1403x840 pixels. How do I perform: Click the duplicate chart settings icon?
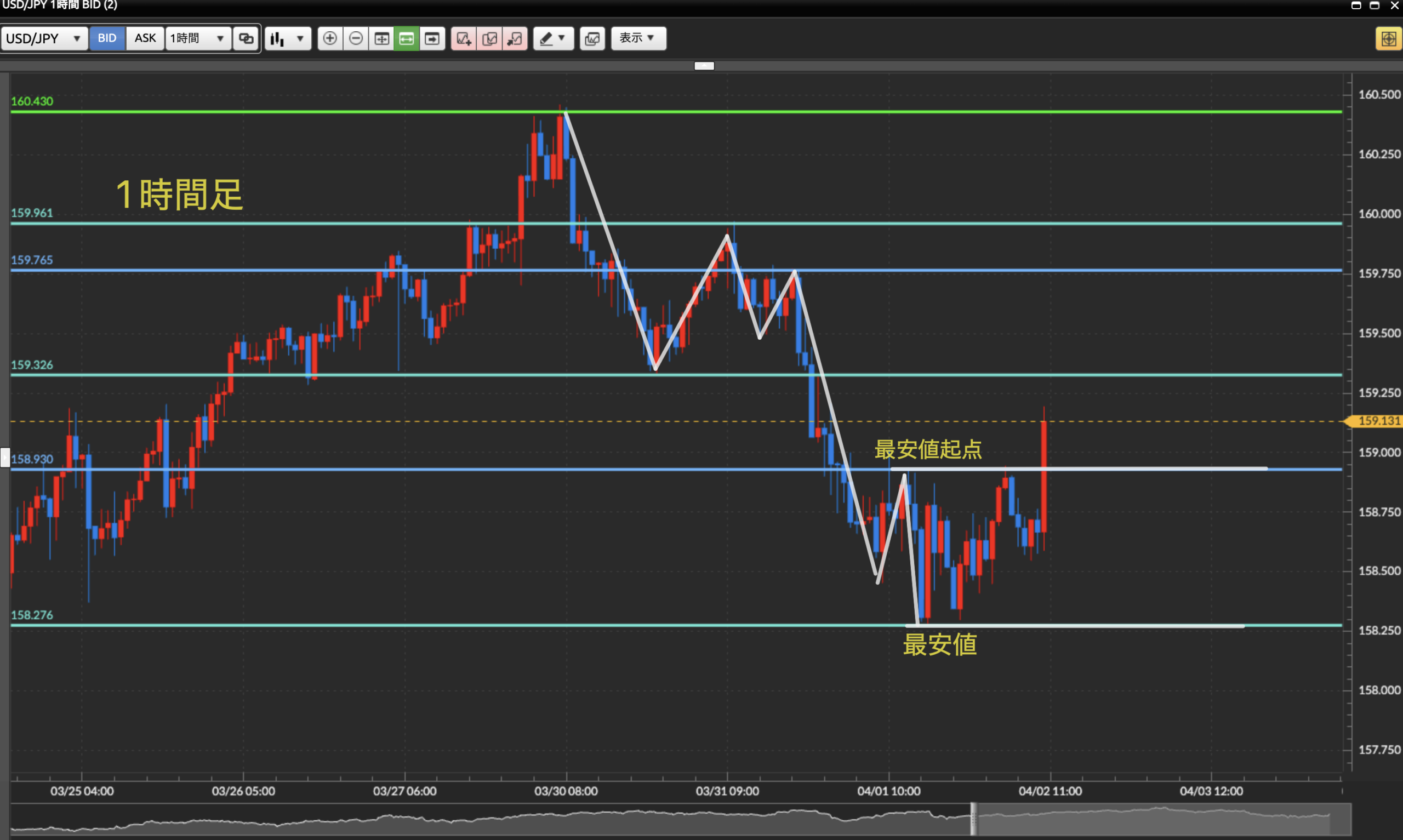489,38
